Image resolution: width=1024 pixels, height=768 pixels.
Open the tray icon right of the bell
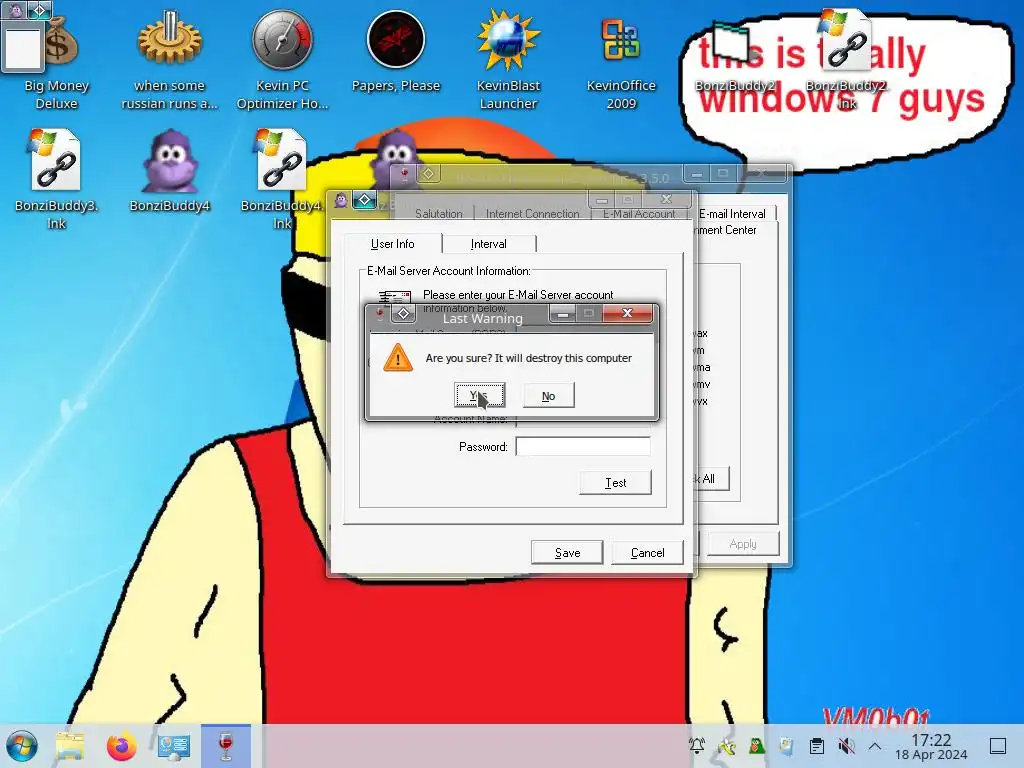click(x=726, y=746)
